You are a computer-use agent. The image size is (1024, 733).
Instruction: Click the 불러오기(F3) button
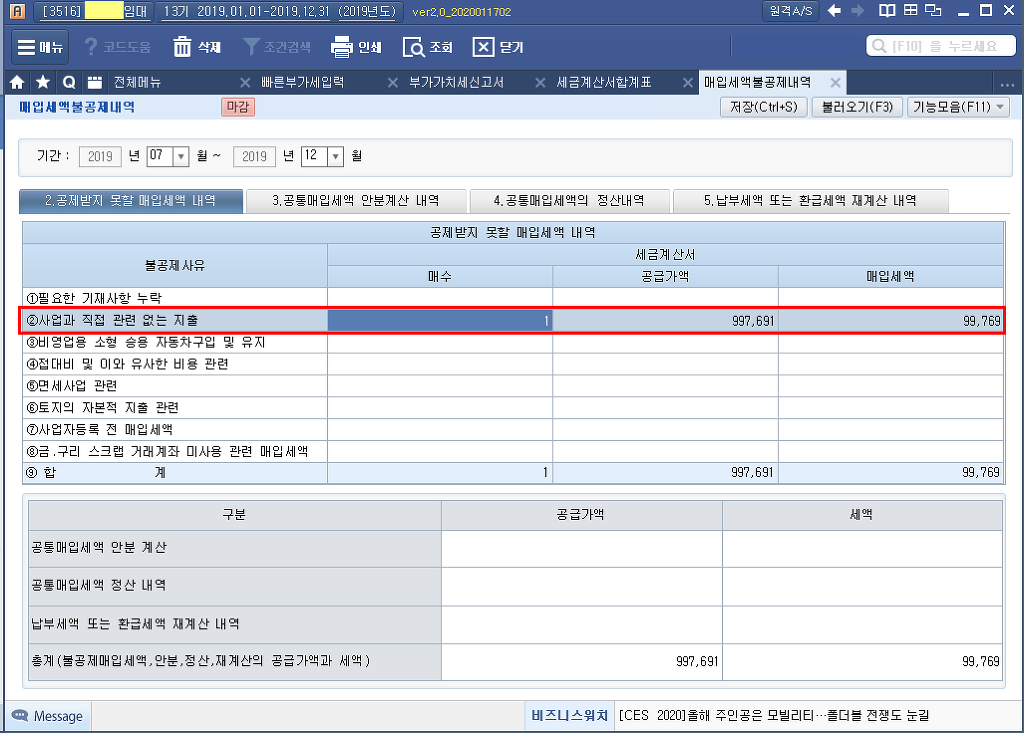[x=857, y=106]
